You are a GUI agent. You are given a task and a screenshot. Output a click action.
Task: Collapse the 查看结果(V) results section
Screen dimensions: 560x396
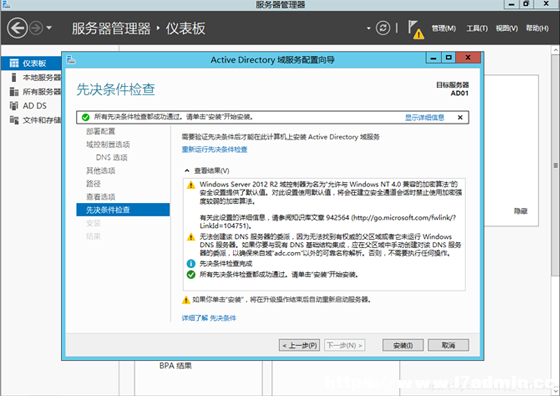coord(187,171)
